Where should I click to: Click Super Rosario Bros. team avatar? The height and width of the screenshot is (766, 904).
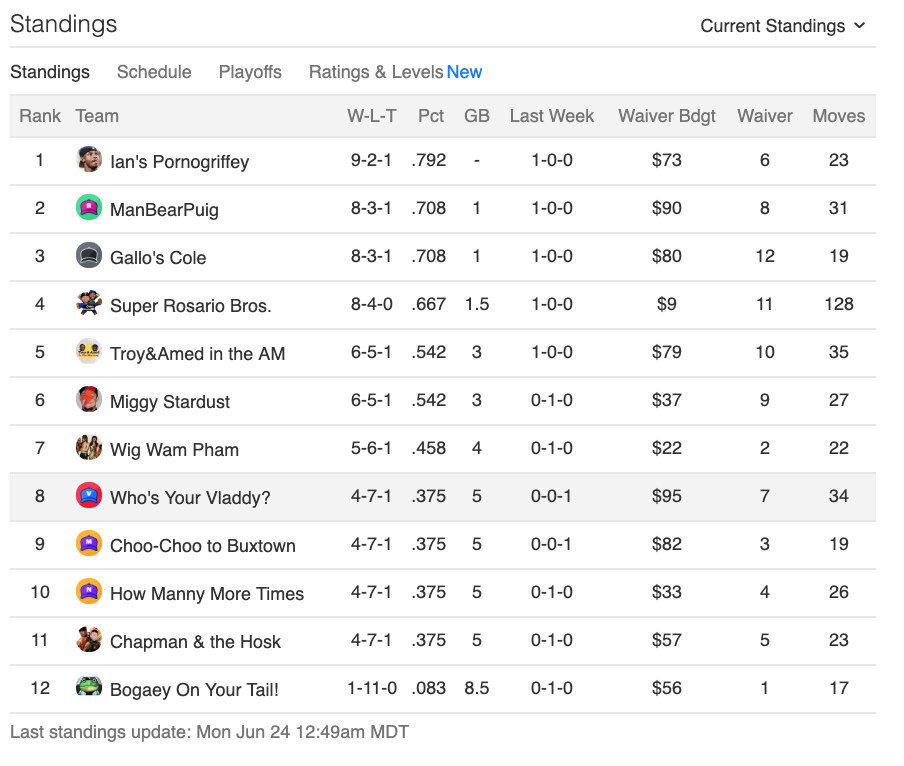click(89, 303)
